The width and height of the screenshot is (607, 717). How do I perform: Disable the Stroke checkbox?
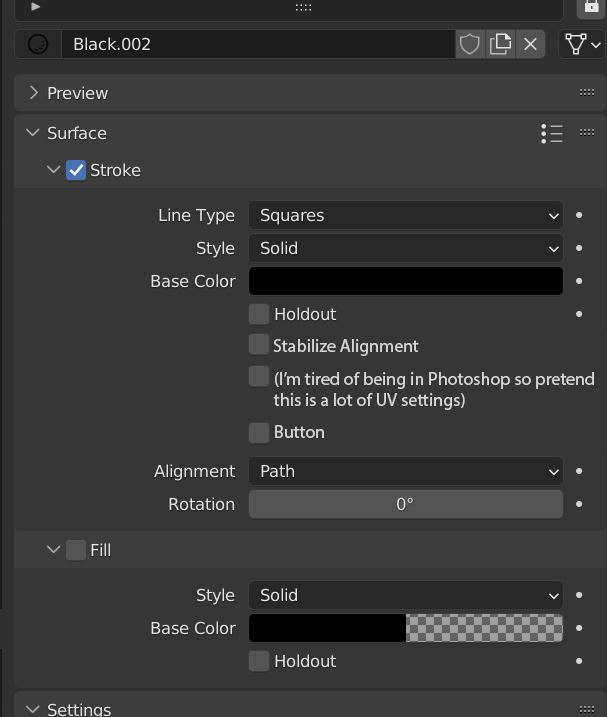76,170
